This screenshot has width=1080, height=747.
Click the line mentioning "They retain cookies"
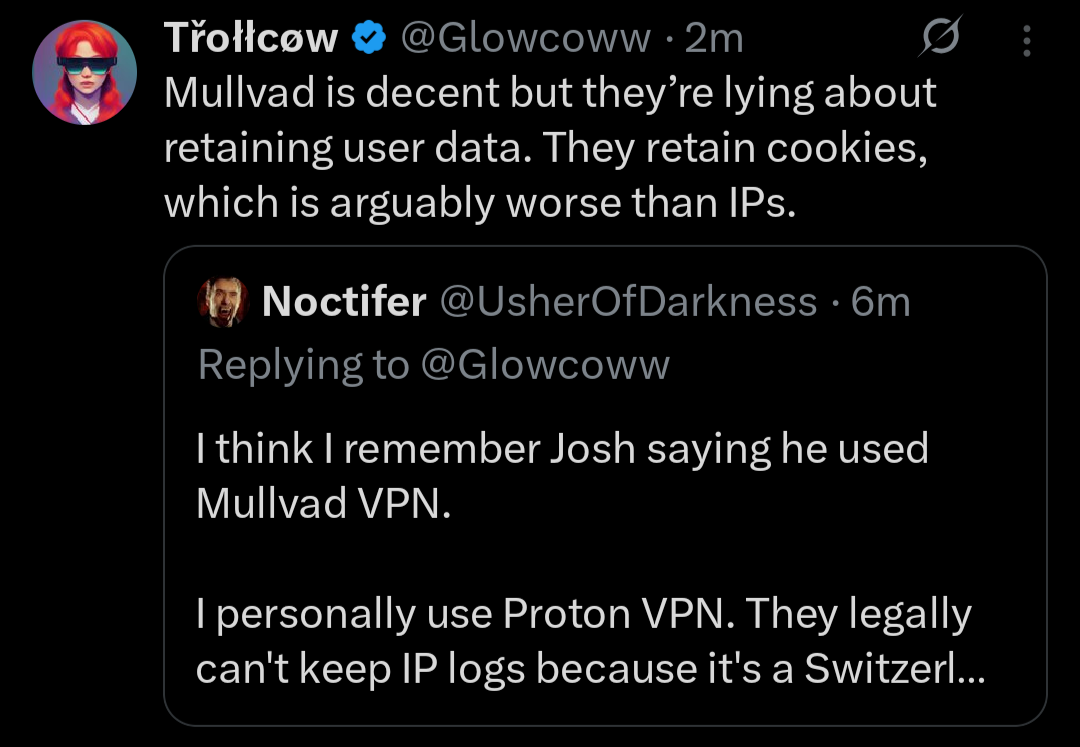click(552, 148)
